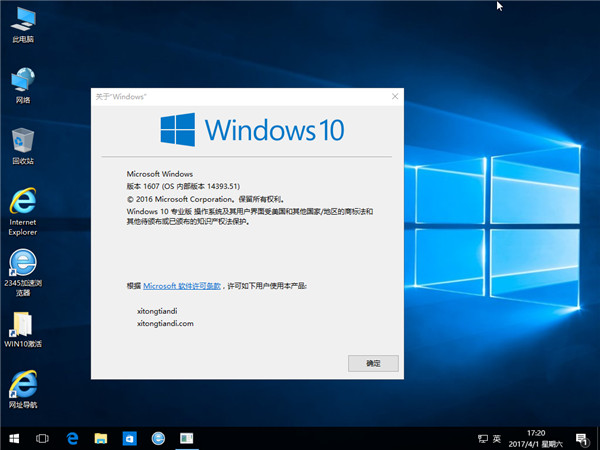Select the 网址导航 desktop shortcut
The width and height of the screenshot is (600, 450).
(23, 389)
